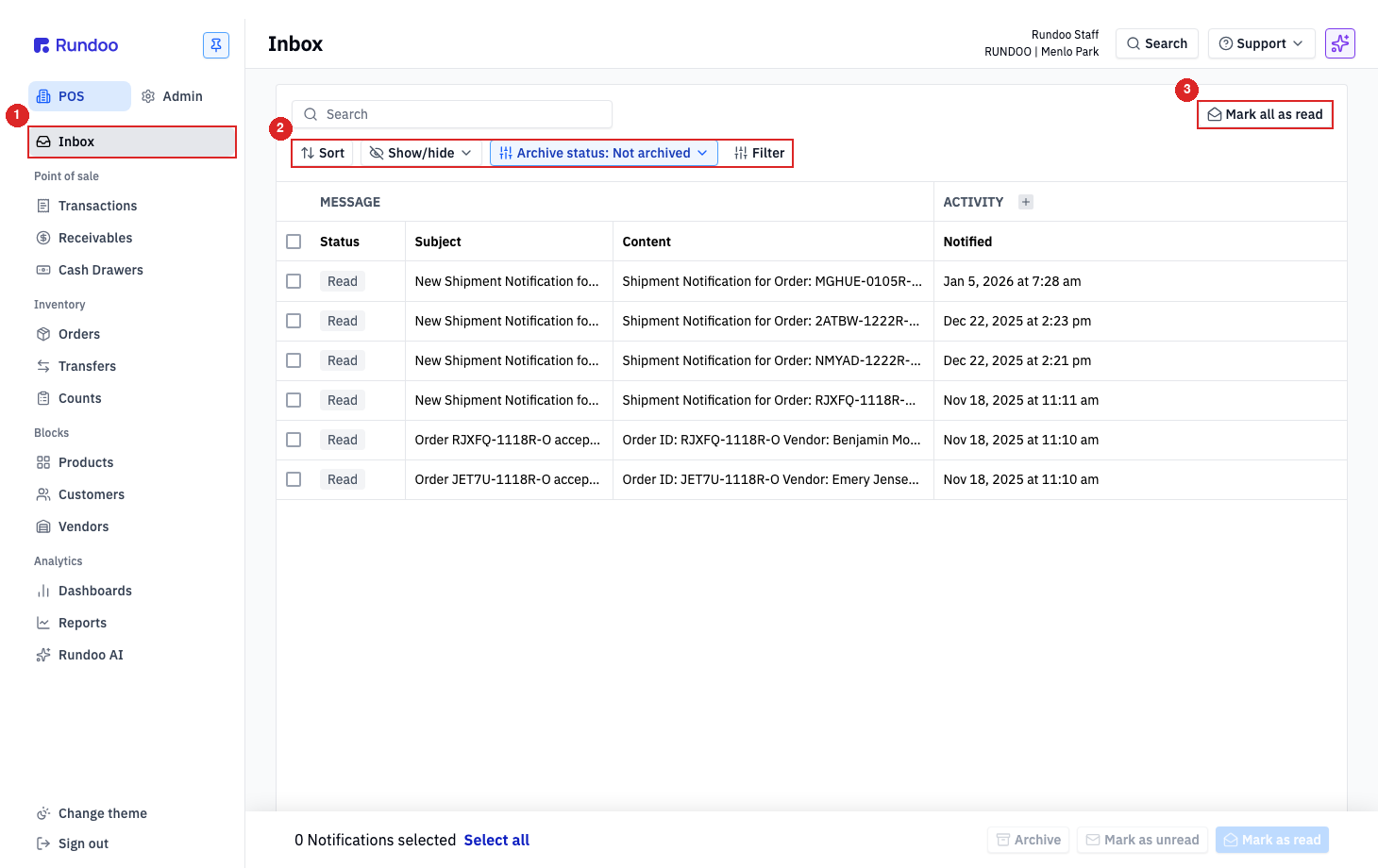Viewport: 1378px width, 868px height.
Task: Click the Mark all as read envelope icon
Action: [1215, 114]
